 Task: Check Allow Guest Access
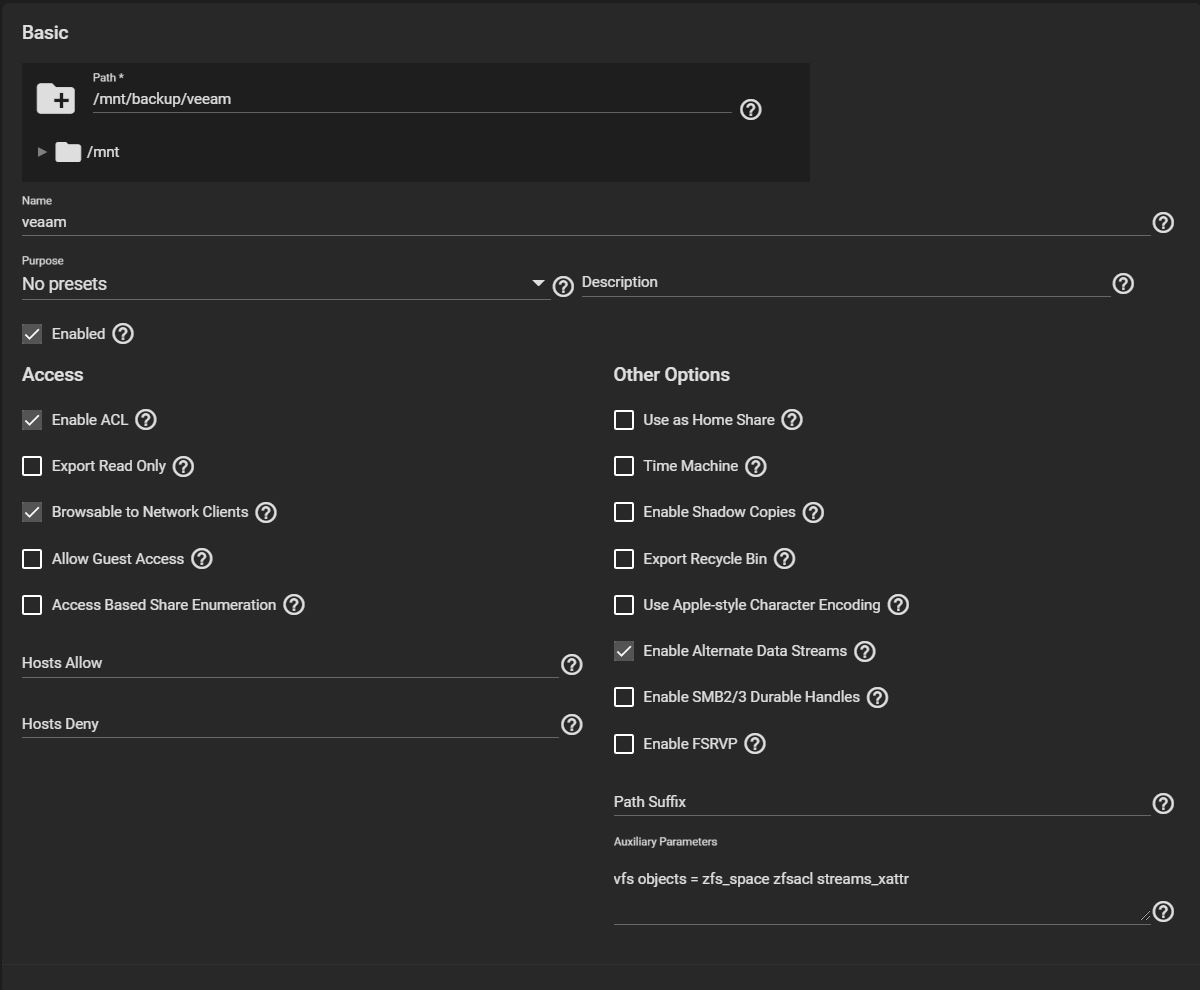(x=32, y=559)
